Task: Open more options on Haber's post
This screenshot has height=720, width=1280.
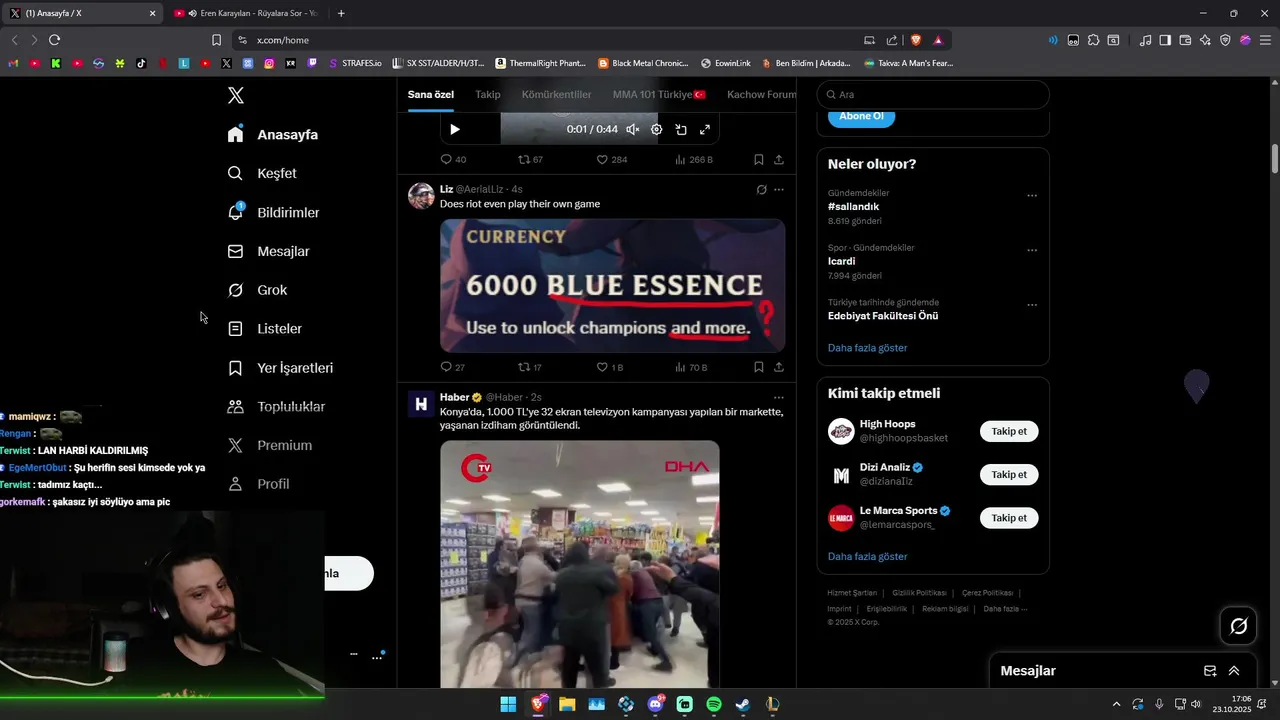Action: coord(779,397)
